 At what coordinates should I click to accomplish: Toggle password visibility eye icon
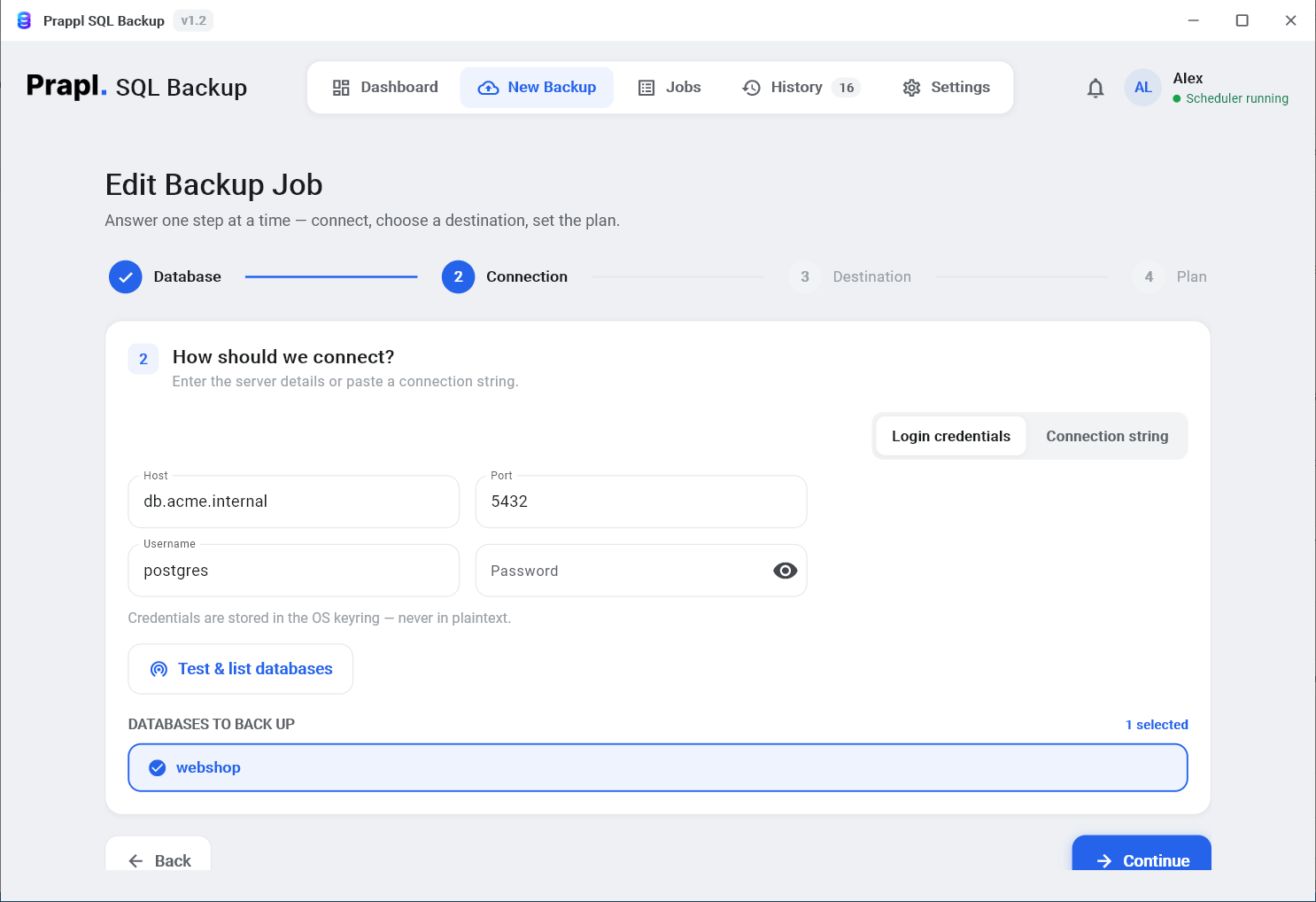pos(785,571)
